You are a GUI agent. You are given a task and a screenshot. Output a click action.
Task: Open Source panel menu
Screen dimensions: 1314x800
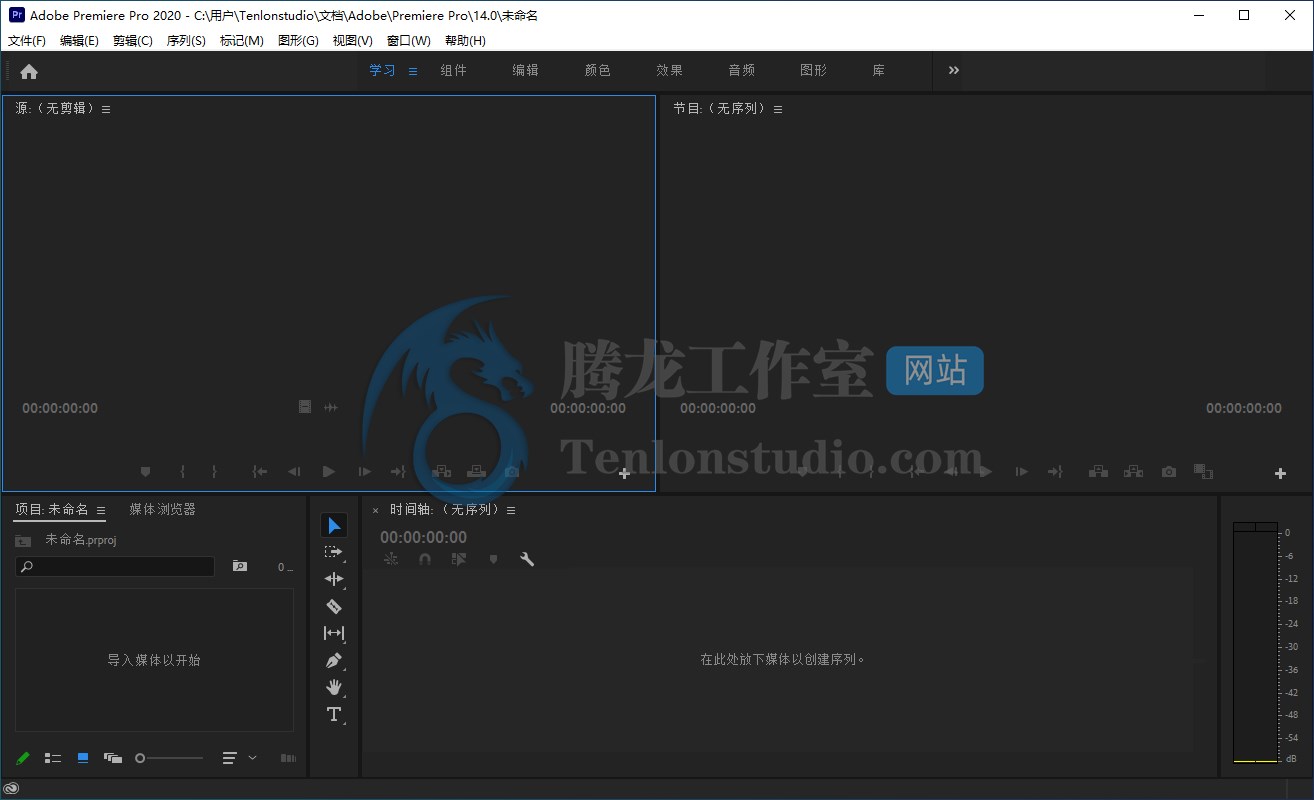coord(106,109)
